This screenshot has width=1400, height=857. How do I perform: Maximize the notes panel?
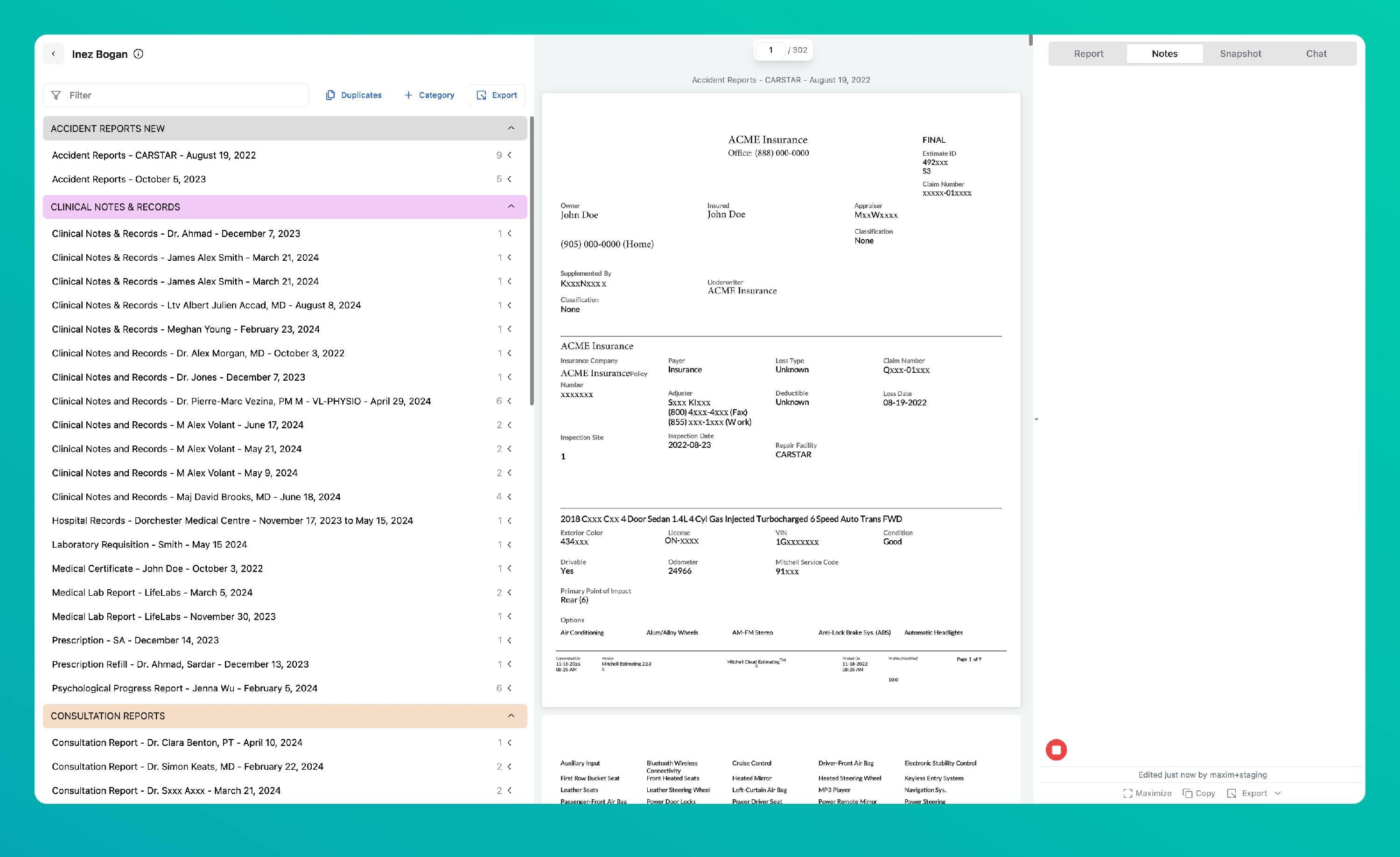pyautogui.click(x=1147, y=793)
